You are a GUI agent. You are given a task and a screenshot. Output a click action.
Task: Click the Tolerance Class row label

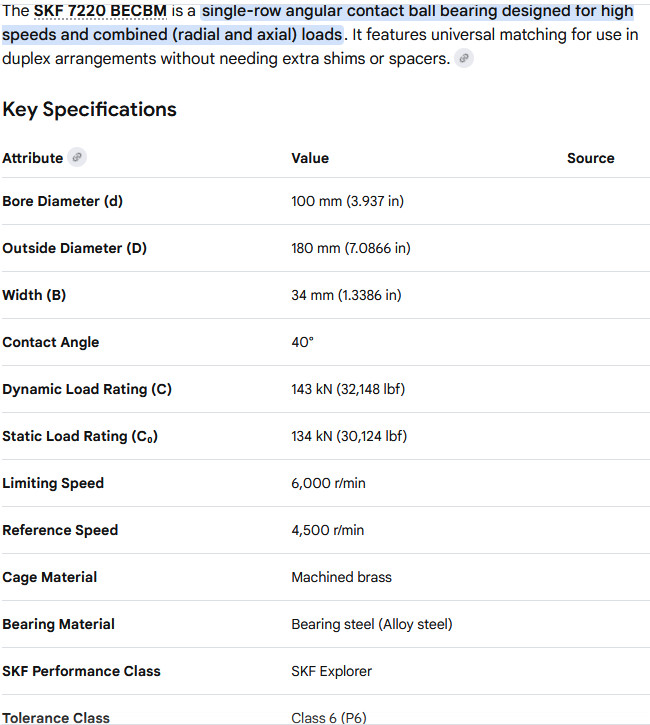click(56, 718)
